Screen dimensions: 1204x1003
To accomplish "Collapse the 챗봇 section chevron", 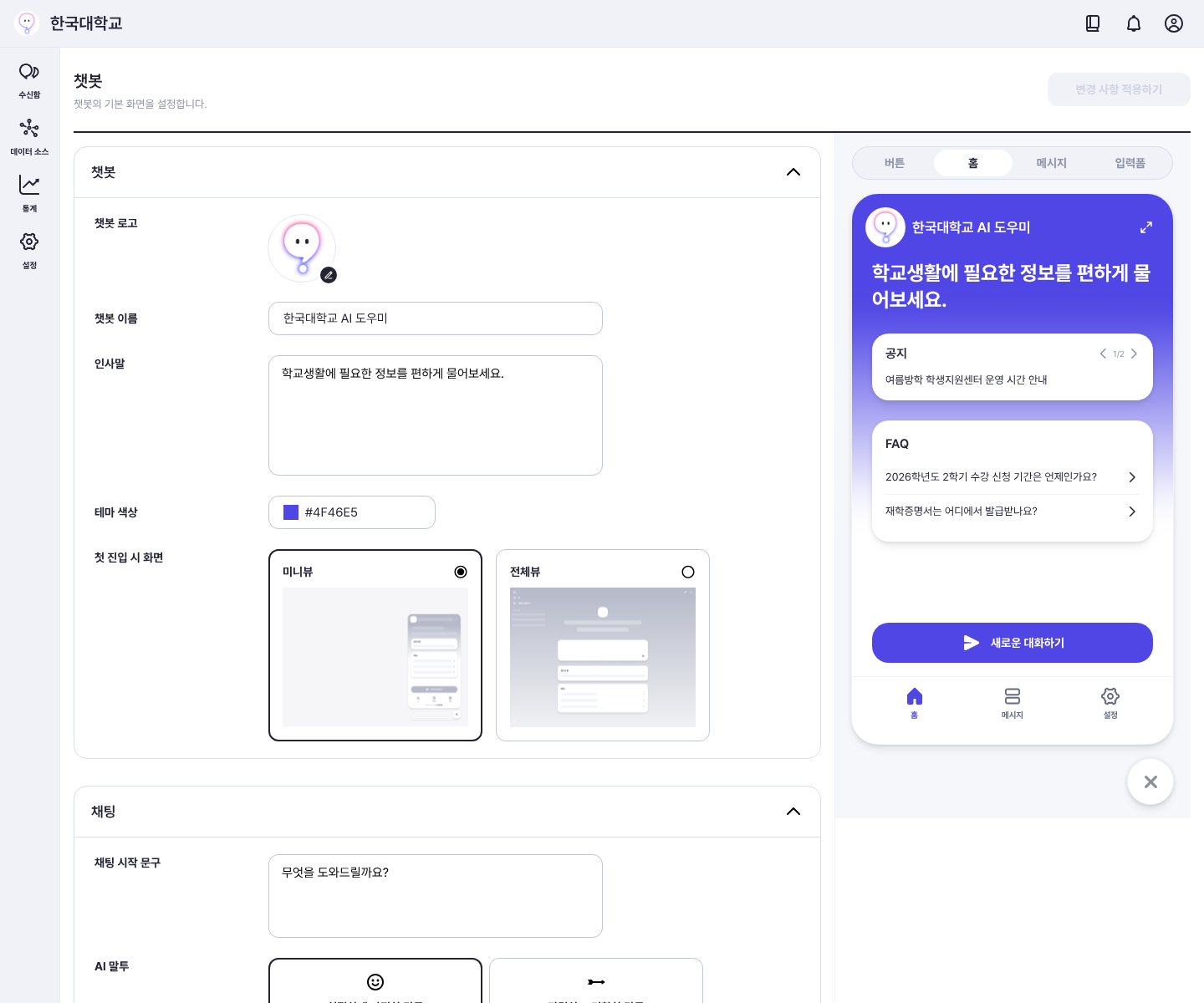I will 793,172.
